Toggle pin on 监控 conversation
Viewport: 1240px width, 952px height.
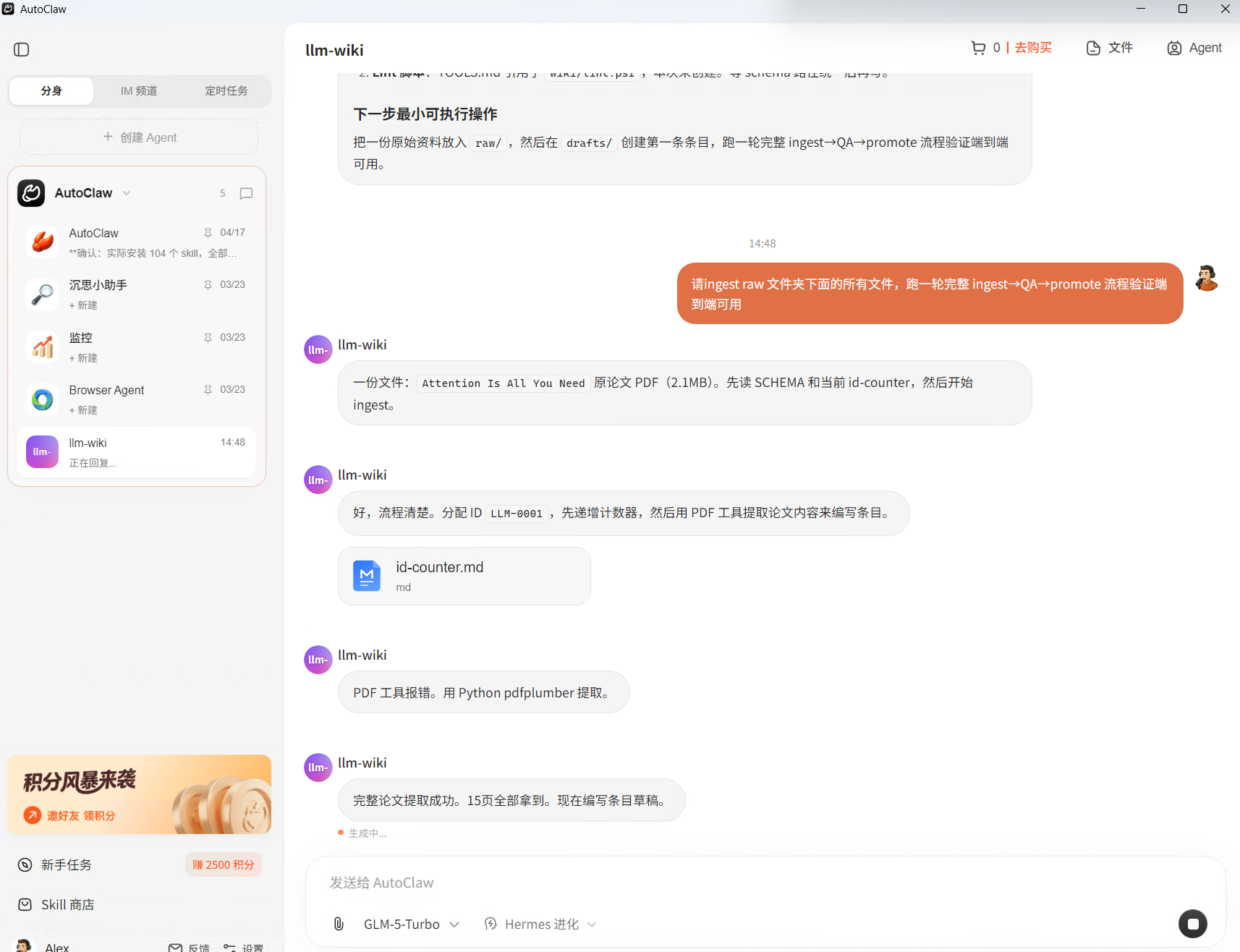click(208, 338)
